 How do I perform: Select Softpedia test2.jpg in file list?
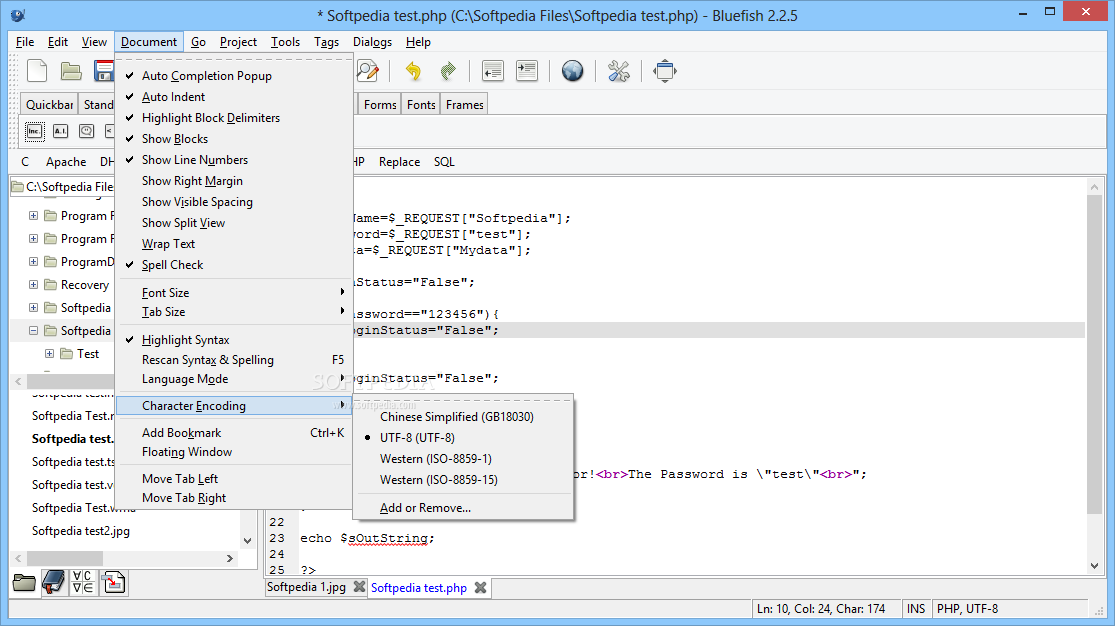(81, 531)
